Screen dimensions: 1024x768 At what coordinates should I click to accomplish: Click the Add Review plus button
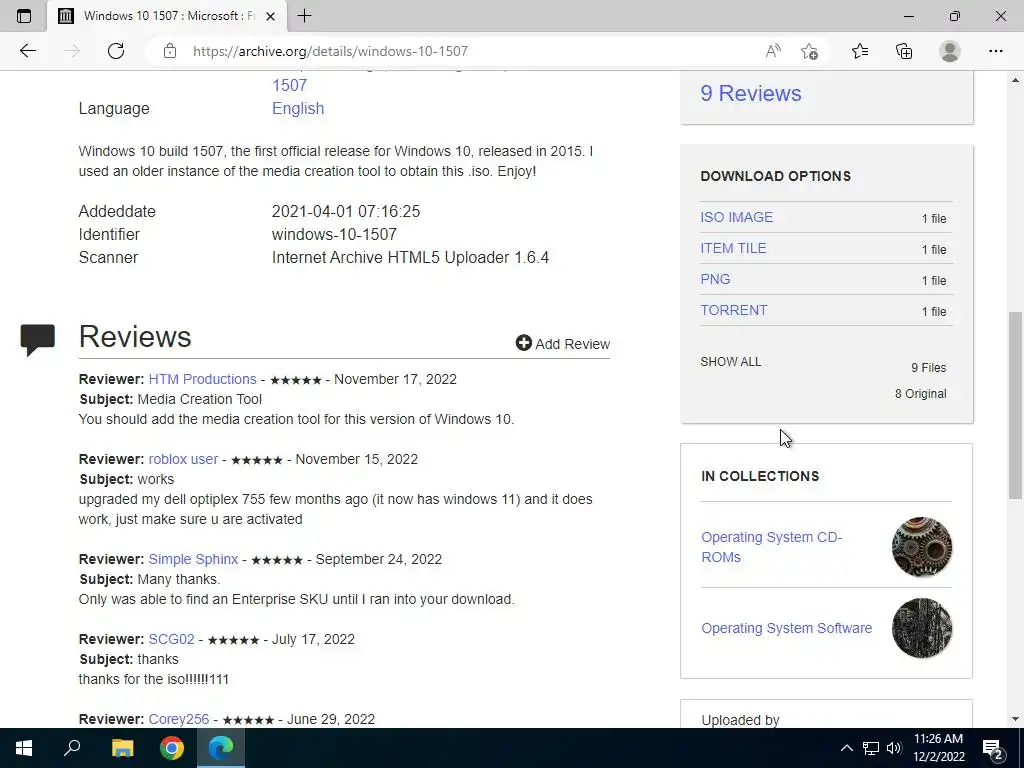tap(562, 344)
